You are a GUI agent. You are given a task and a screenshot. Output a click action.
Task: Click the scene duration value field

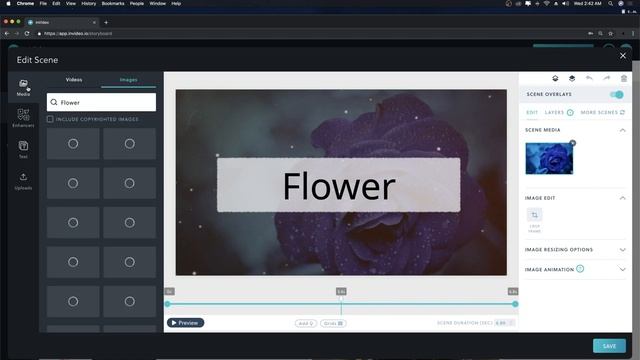(504, 323)
